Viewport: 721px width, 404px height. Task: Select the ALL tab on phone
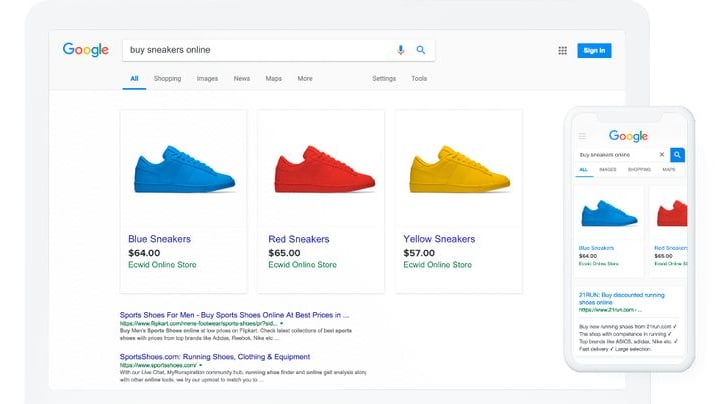tap(584, 170)
